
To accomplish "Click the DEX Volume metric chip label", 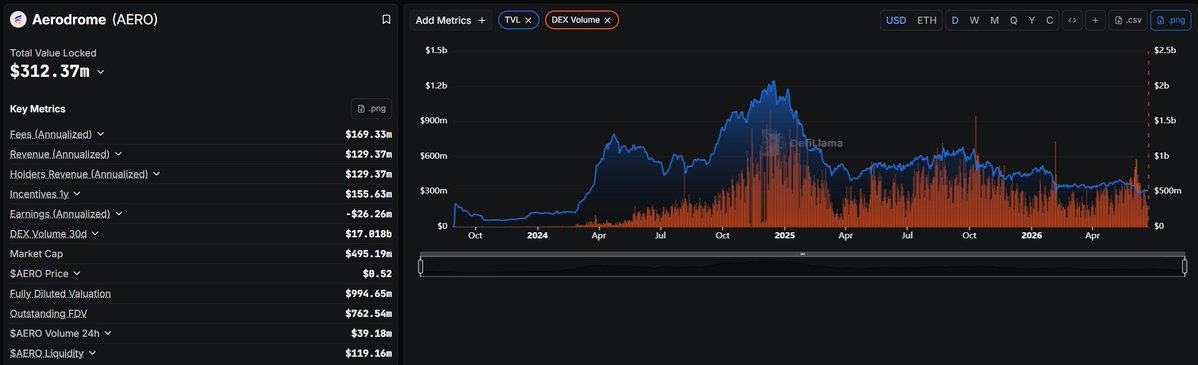I will click(575, 21).
